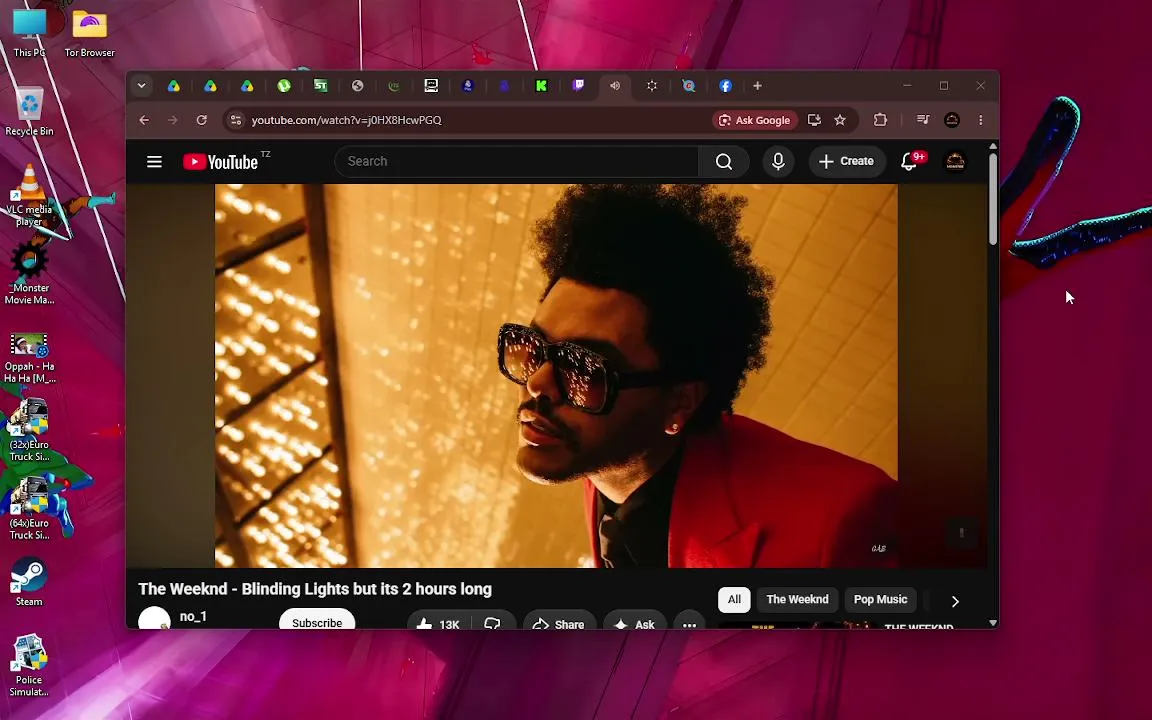The width and height of the screenshot is (1152, 720).
Task: Click the magnifier search button on YouTube
Action: pos(724,162)
